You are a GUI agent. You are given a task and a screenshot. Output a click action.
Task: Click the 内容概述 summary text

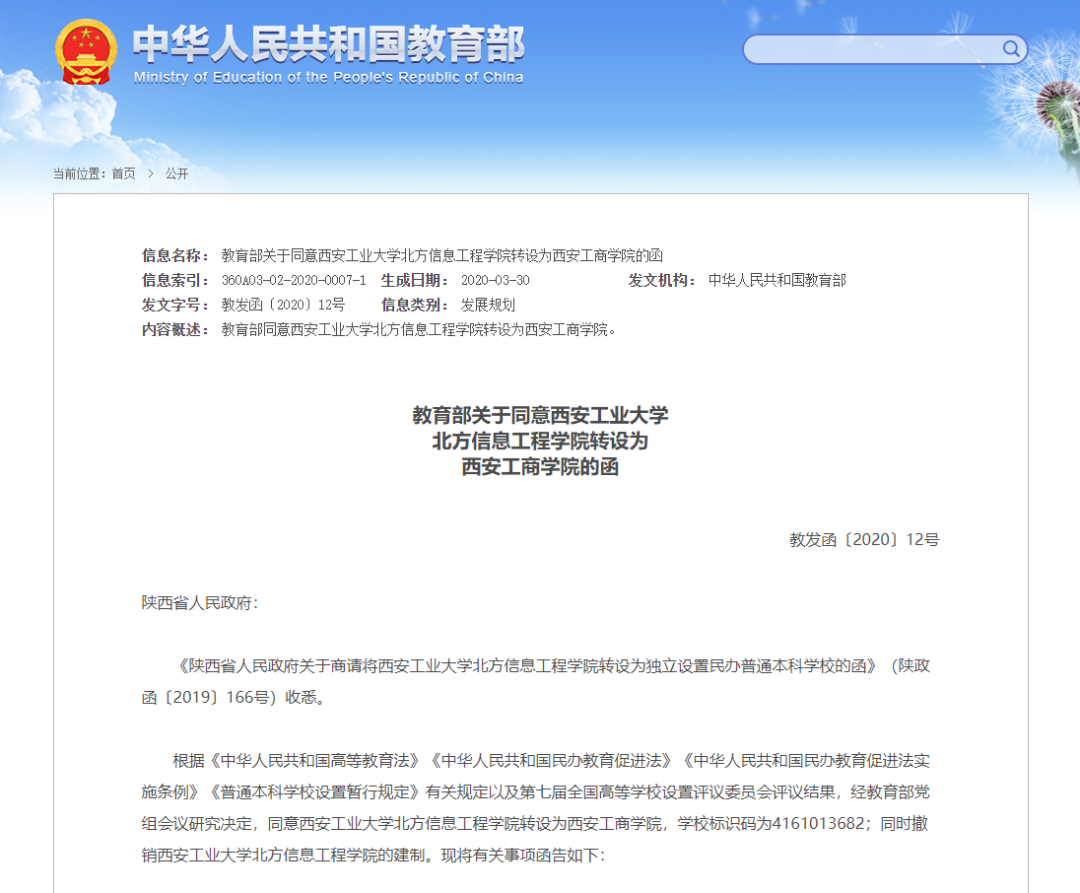click(x=419, y=330)
